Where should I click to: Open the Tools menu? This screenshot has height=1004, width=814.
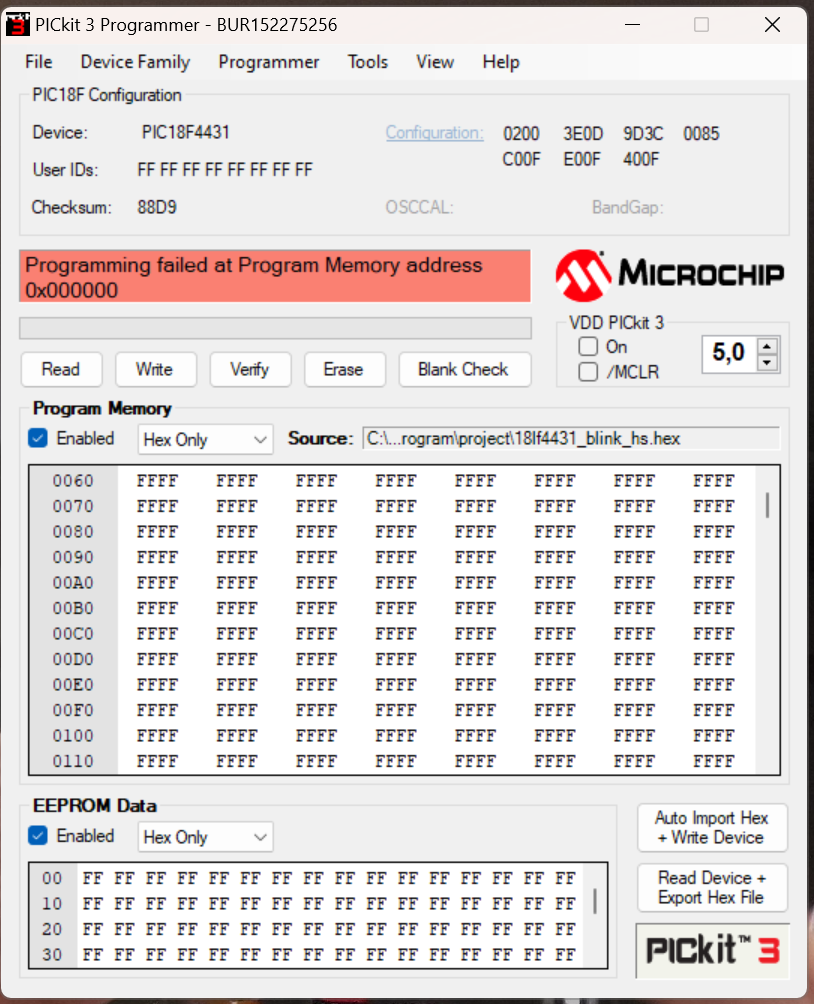[368, 62]
